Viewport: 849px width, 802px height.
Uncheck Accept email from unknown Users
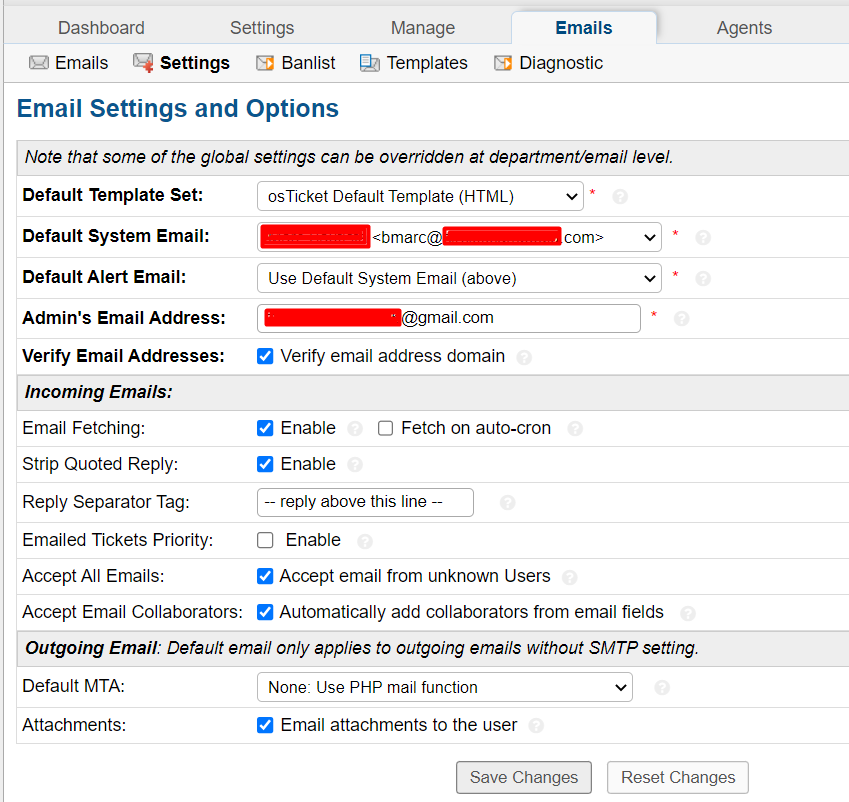point(265,576)
